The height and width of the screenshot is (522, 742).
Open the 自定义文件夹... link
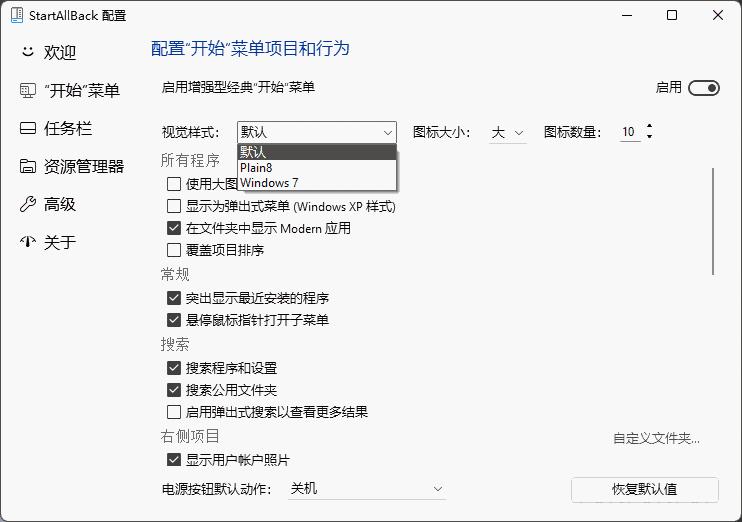(x=656, y=438)
